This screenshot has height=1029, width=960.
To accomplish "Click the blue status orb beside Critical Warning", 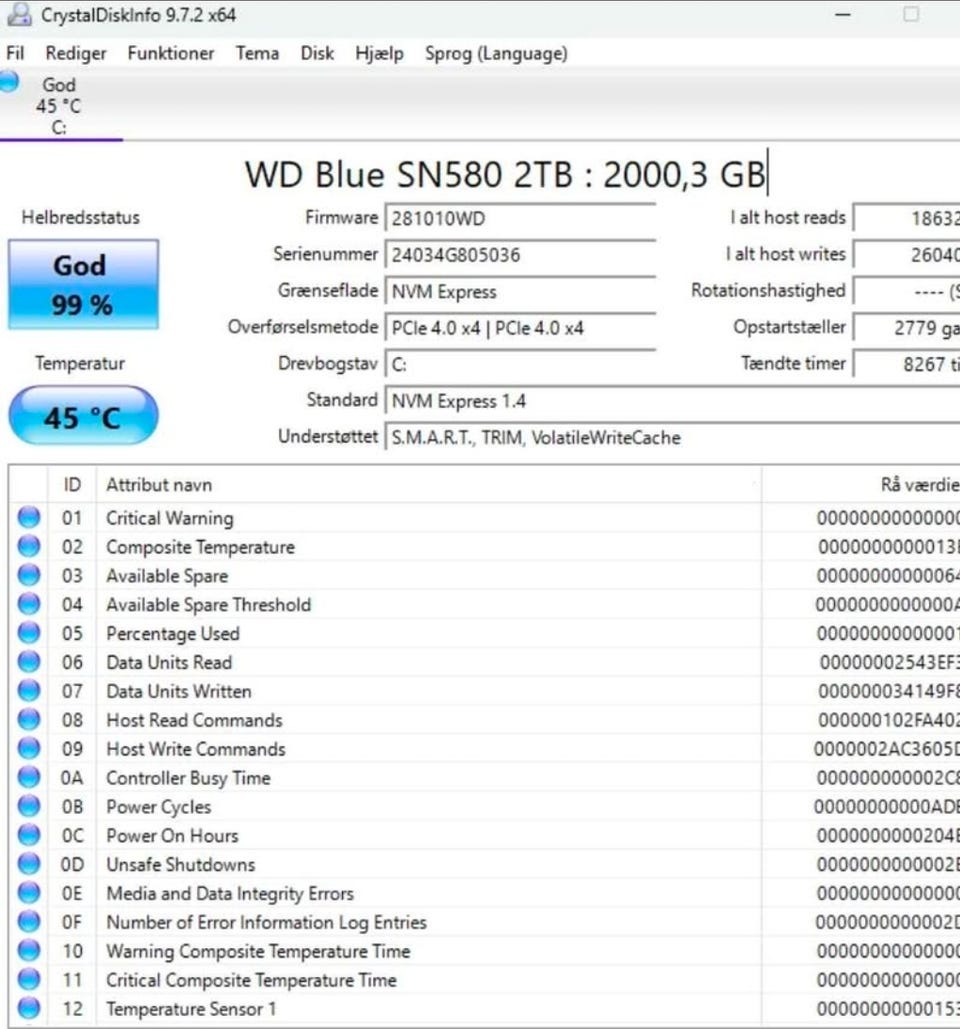I will [x=29, y=518].
